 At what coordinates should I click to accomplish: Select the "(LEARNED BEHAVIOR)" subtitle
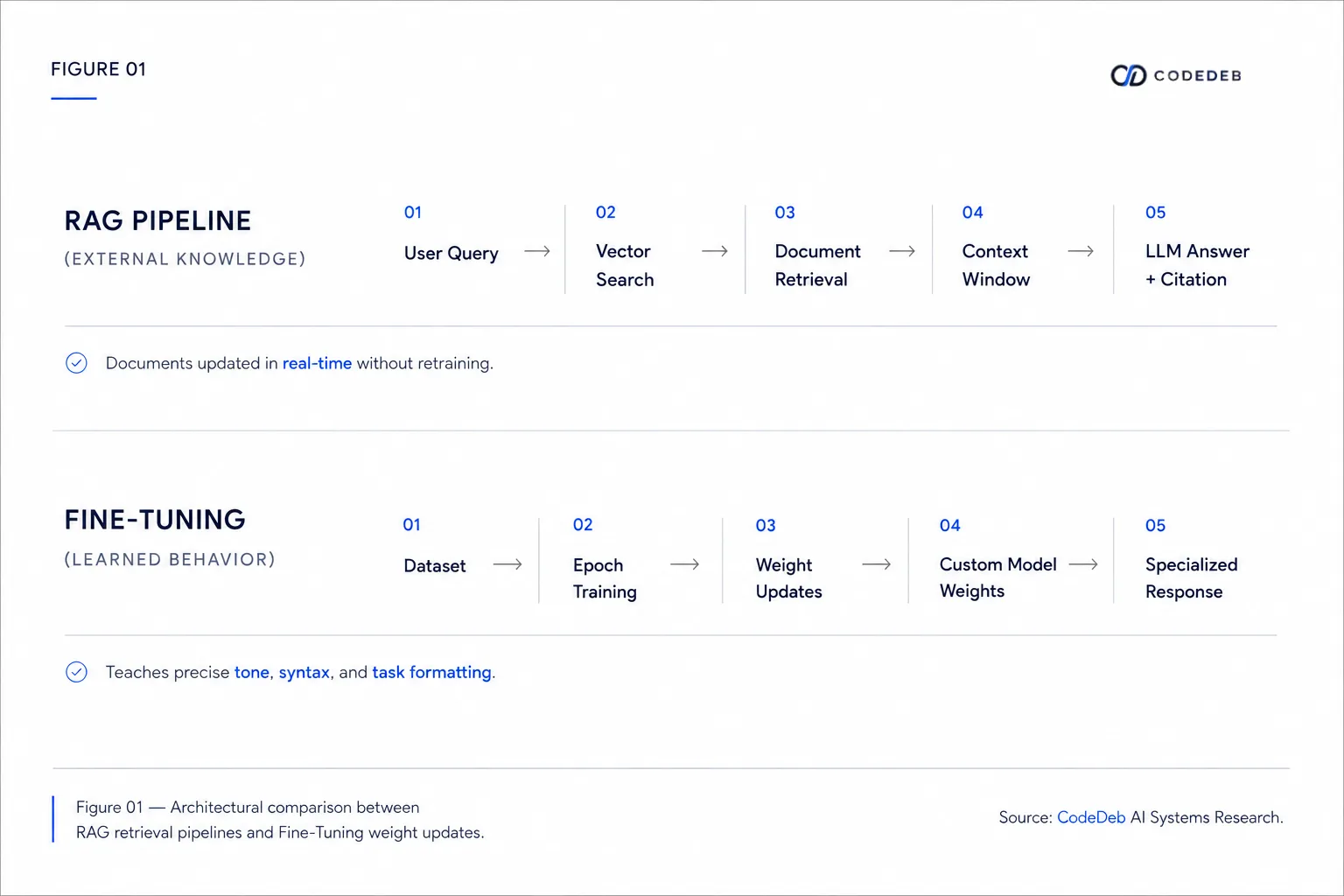pos(170,559)
